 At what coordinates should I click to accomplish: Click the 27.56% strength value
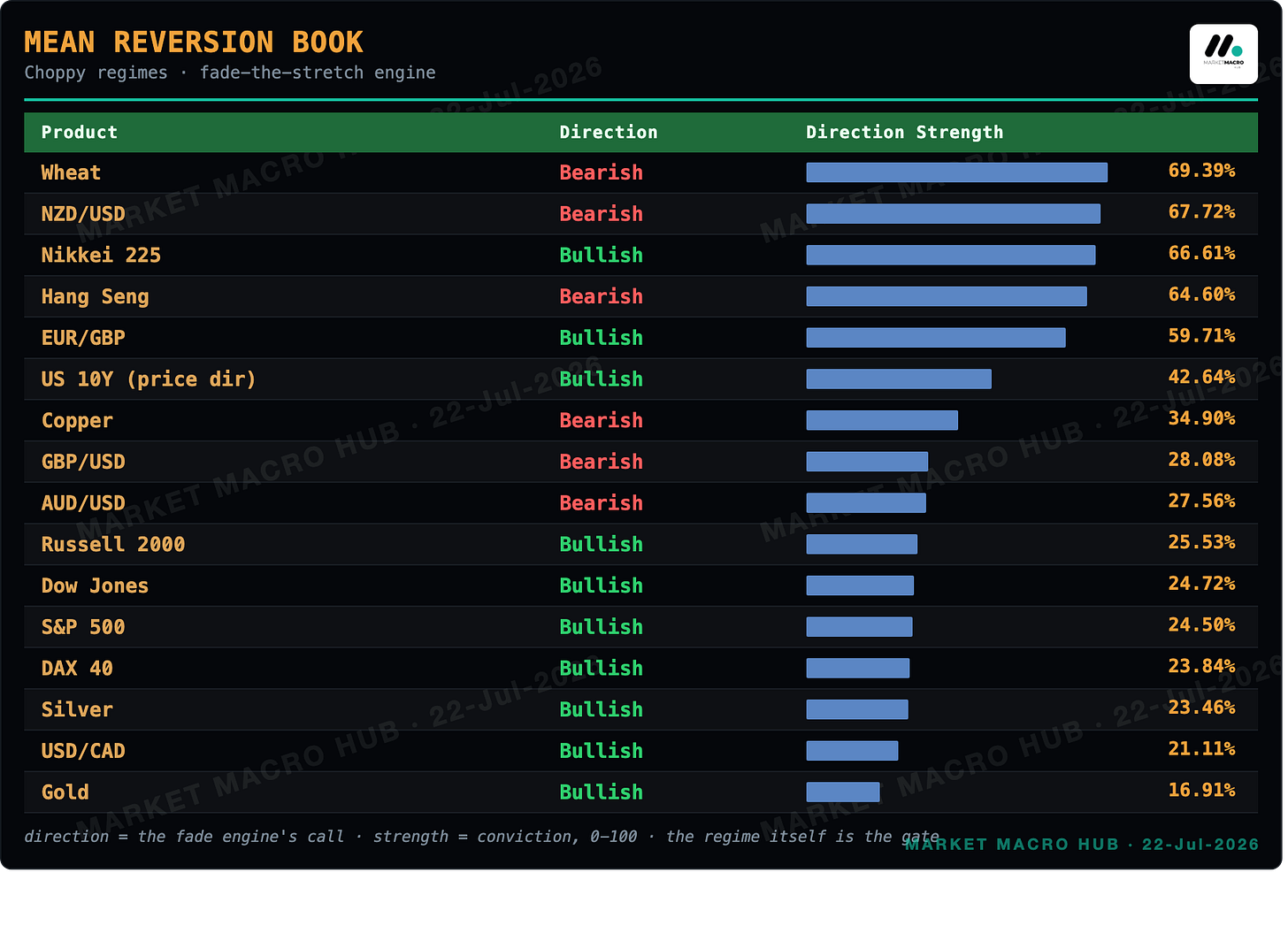coord(1201,501)
